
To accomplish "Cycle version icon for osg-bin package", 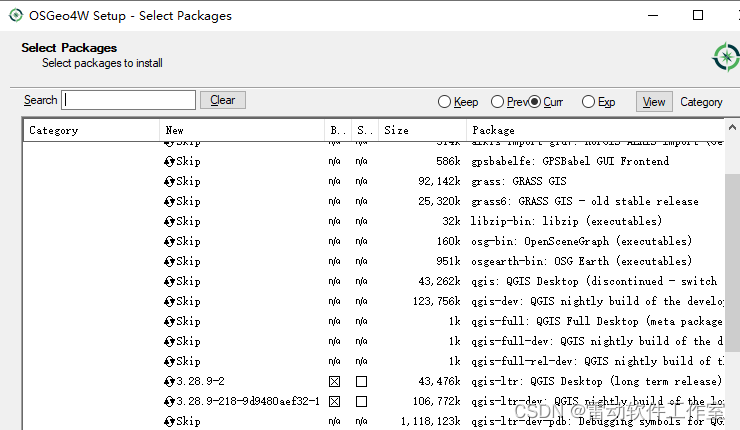I will click(x=169, y=242).
